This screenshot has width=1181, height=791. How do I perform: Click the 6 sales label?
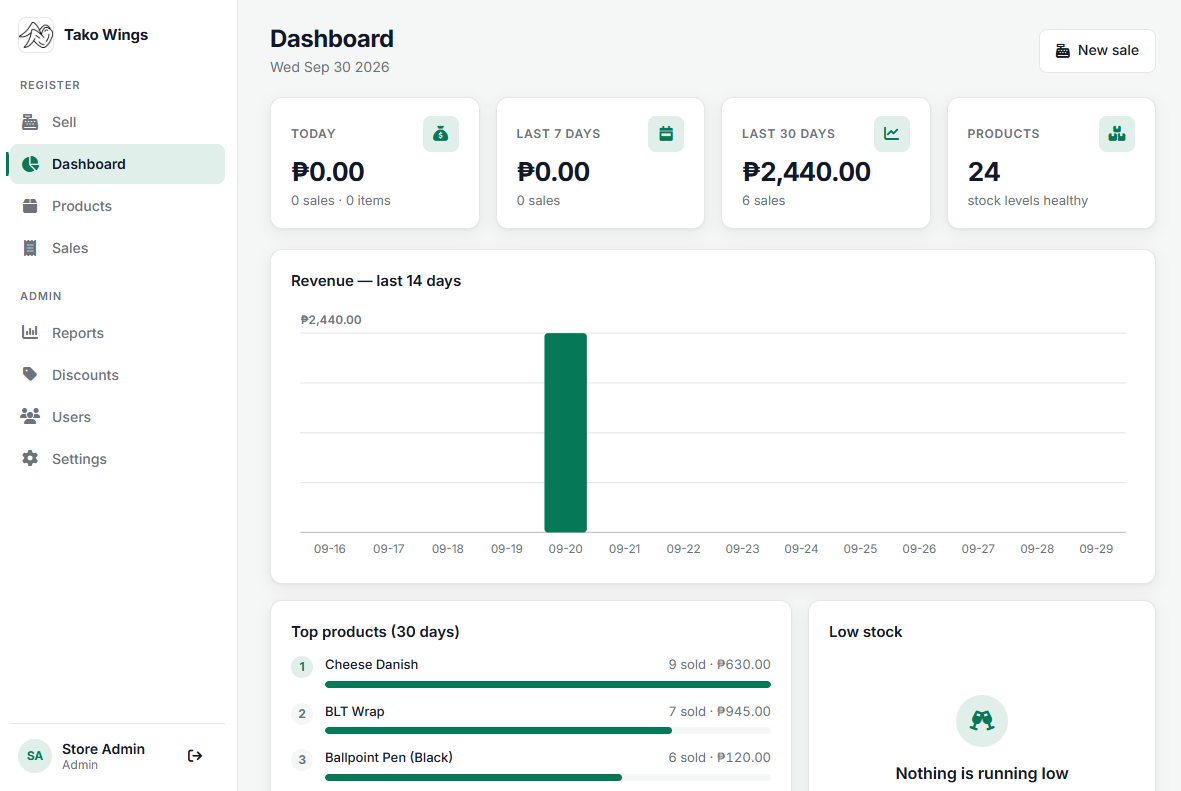[x=764, y=200]
